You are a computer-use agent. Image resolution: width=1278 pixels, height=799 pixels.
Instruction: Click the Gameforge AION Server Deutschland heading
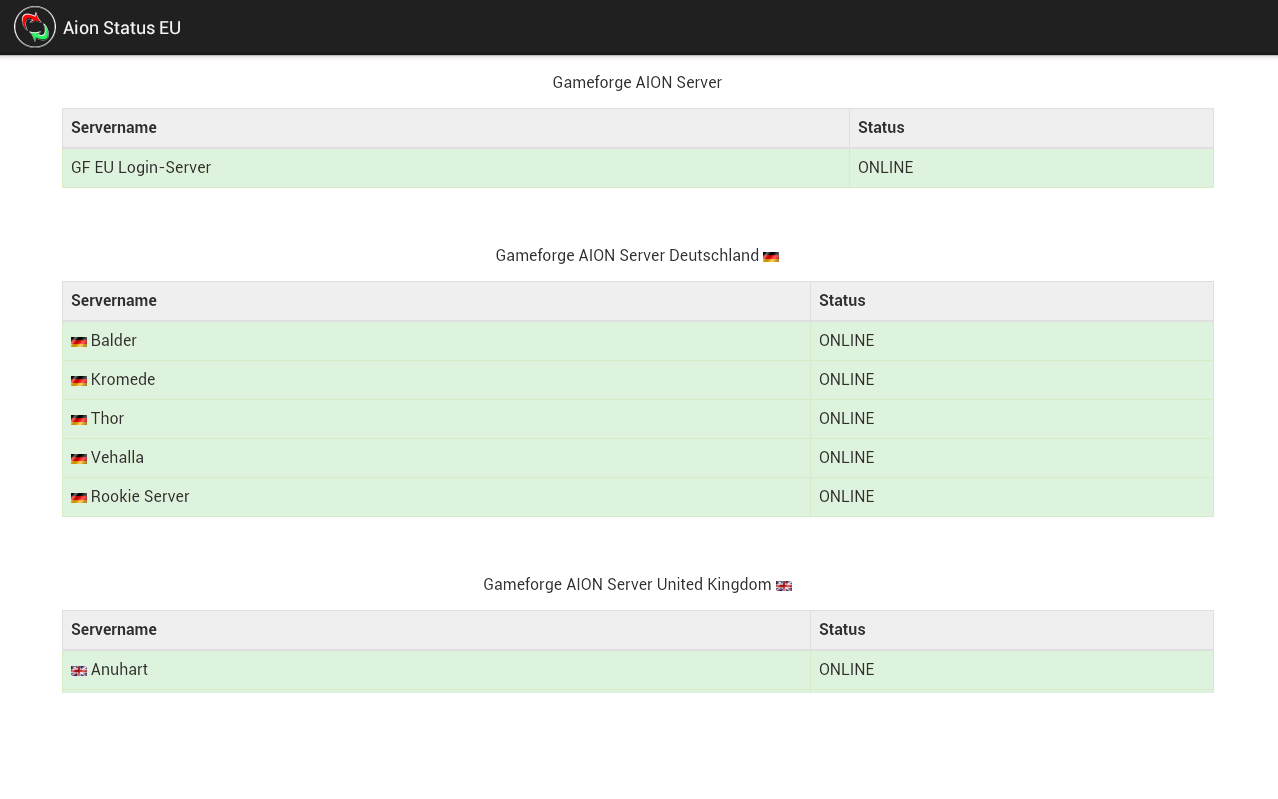(627, 256)
